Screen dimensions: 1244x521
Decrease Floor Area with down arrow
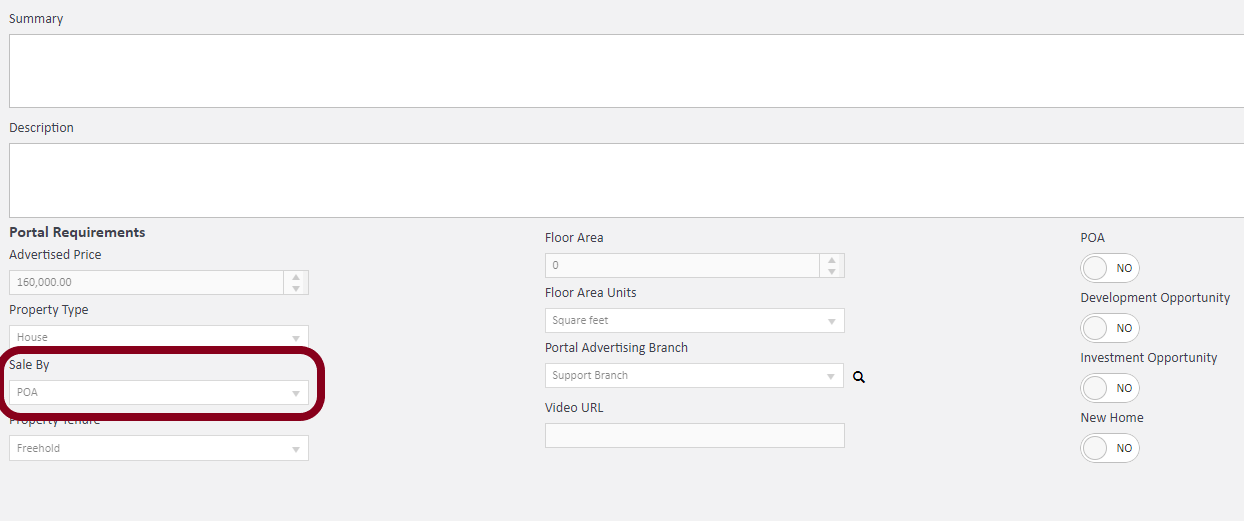coord(831,271)
